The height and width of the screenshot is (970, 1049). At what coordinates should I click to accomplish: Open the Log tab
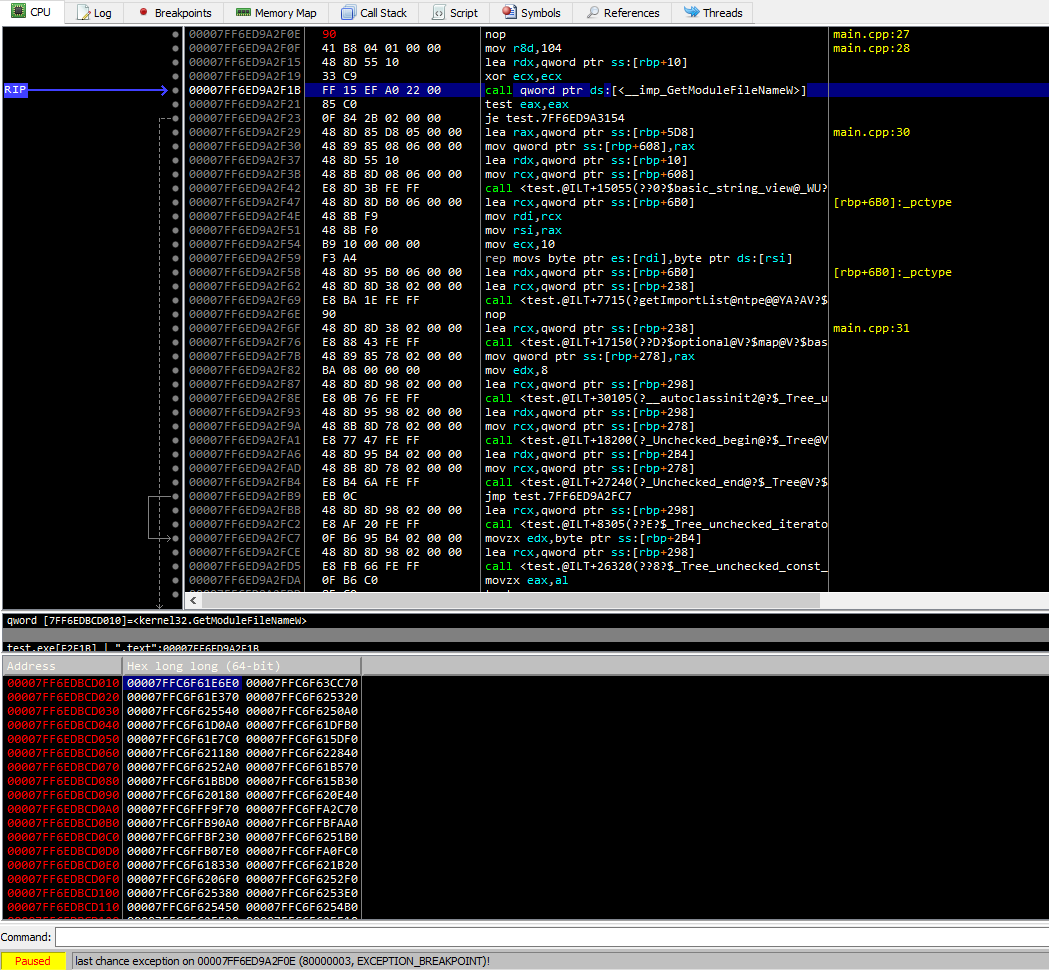click(x=95, y=13)
